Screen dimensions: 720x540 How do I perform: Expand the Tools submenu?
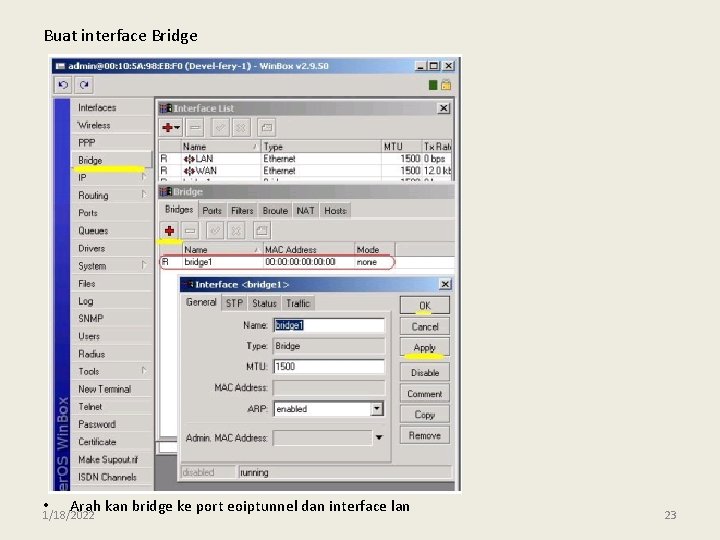pyautogui.click(x=144, y=371)
